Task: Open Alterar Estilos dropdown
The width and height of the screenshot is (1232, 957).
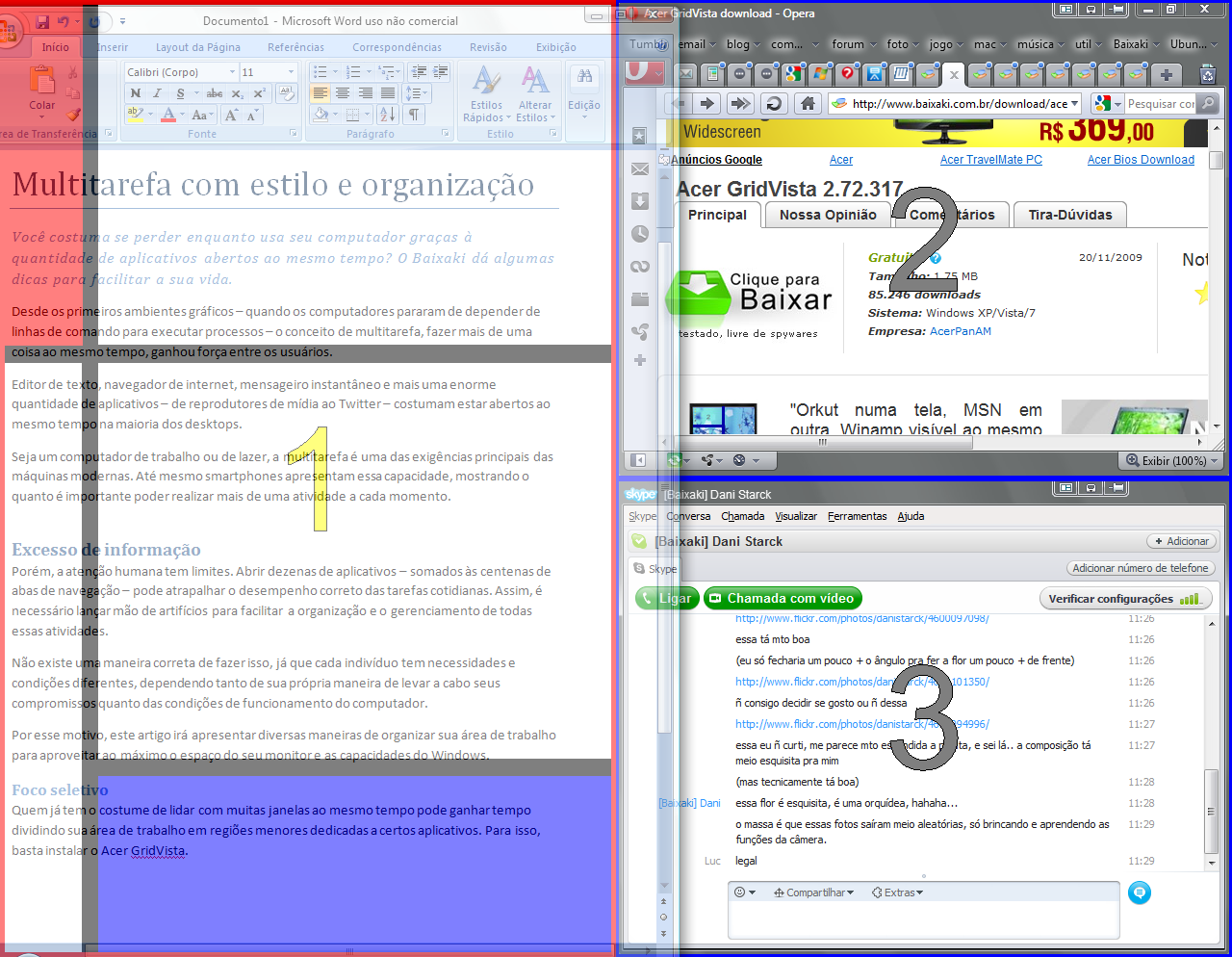Action: coord(535,95)
